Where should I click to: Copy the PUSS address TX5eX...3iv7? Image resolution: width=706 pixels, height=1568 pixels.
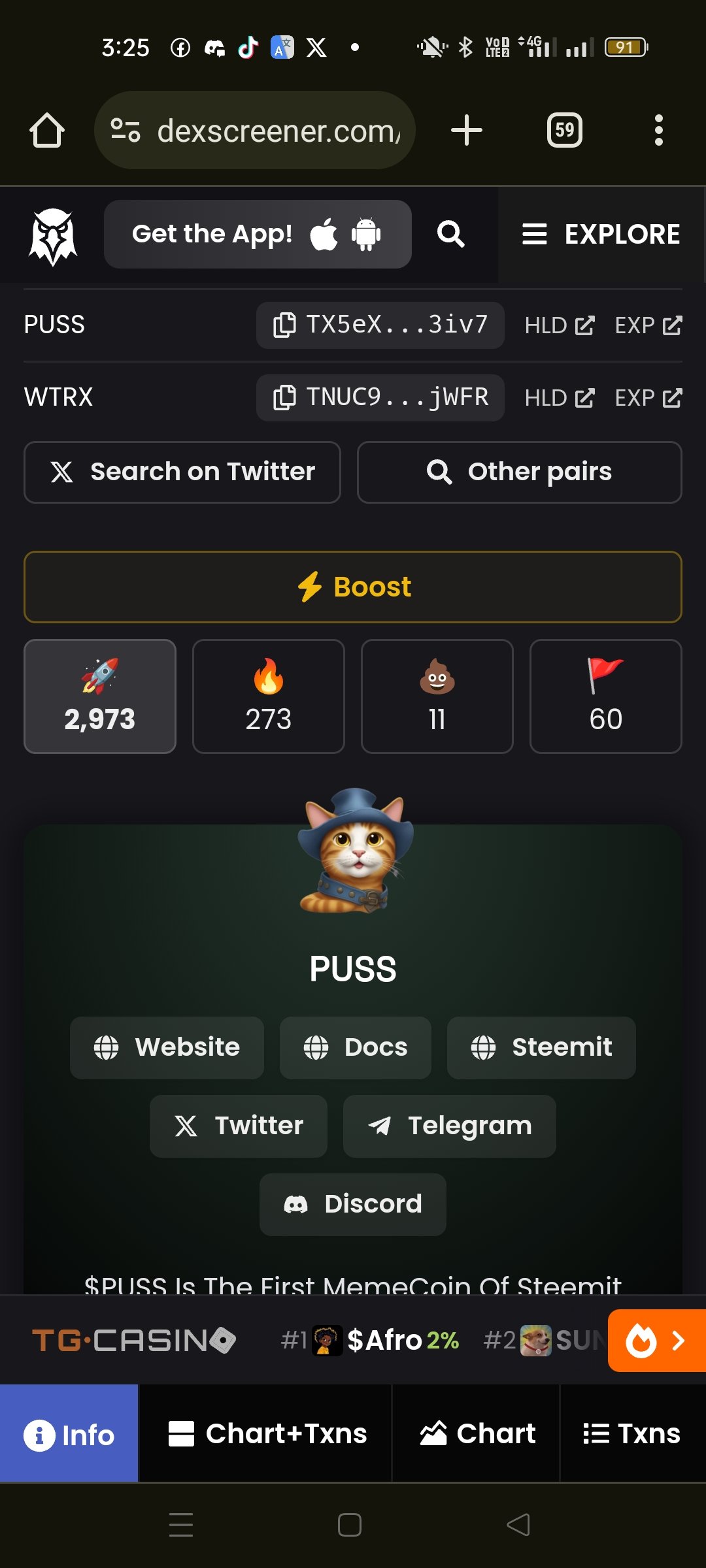pos(380,325)
